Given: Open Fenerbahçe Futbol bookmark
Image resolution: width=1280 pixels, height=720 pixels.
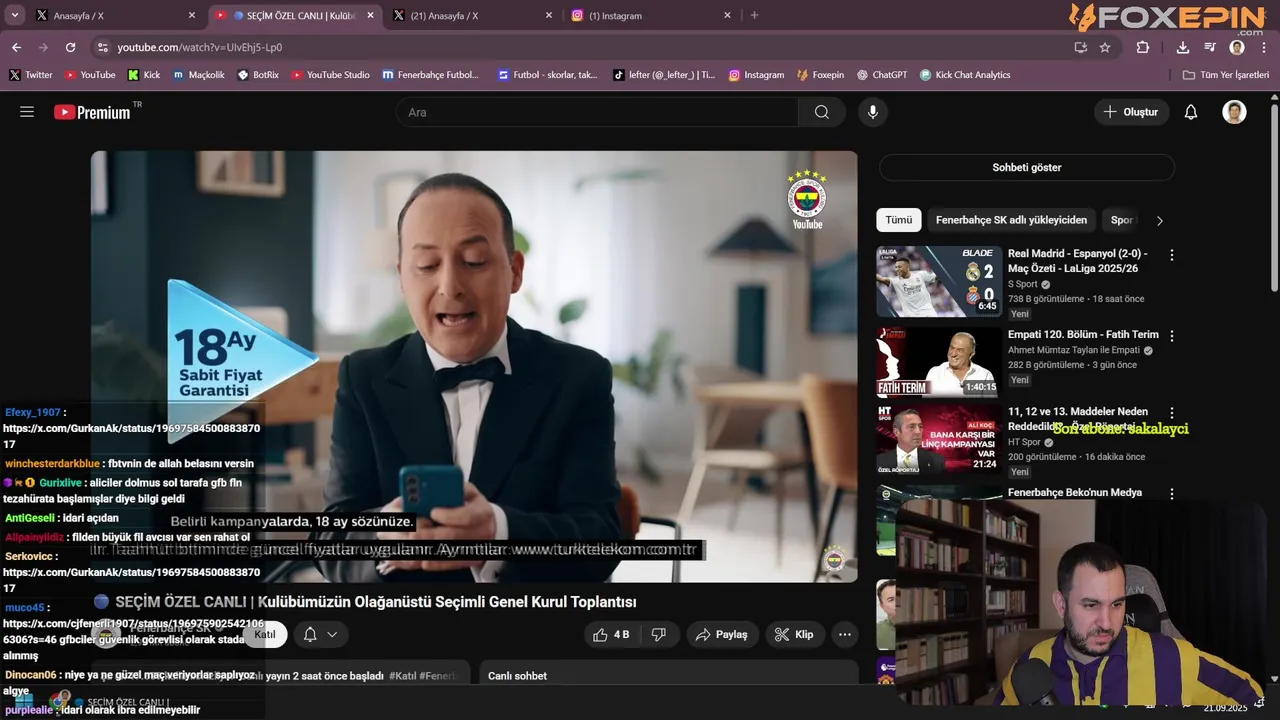Looking at the screenshot, I should coord(431,75).
